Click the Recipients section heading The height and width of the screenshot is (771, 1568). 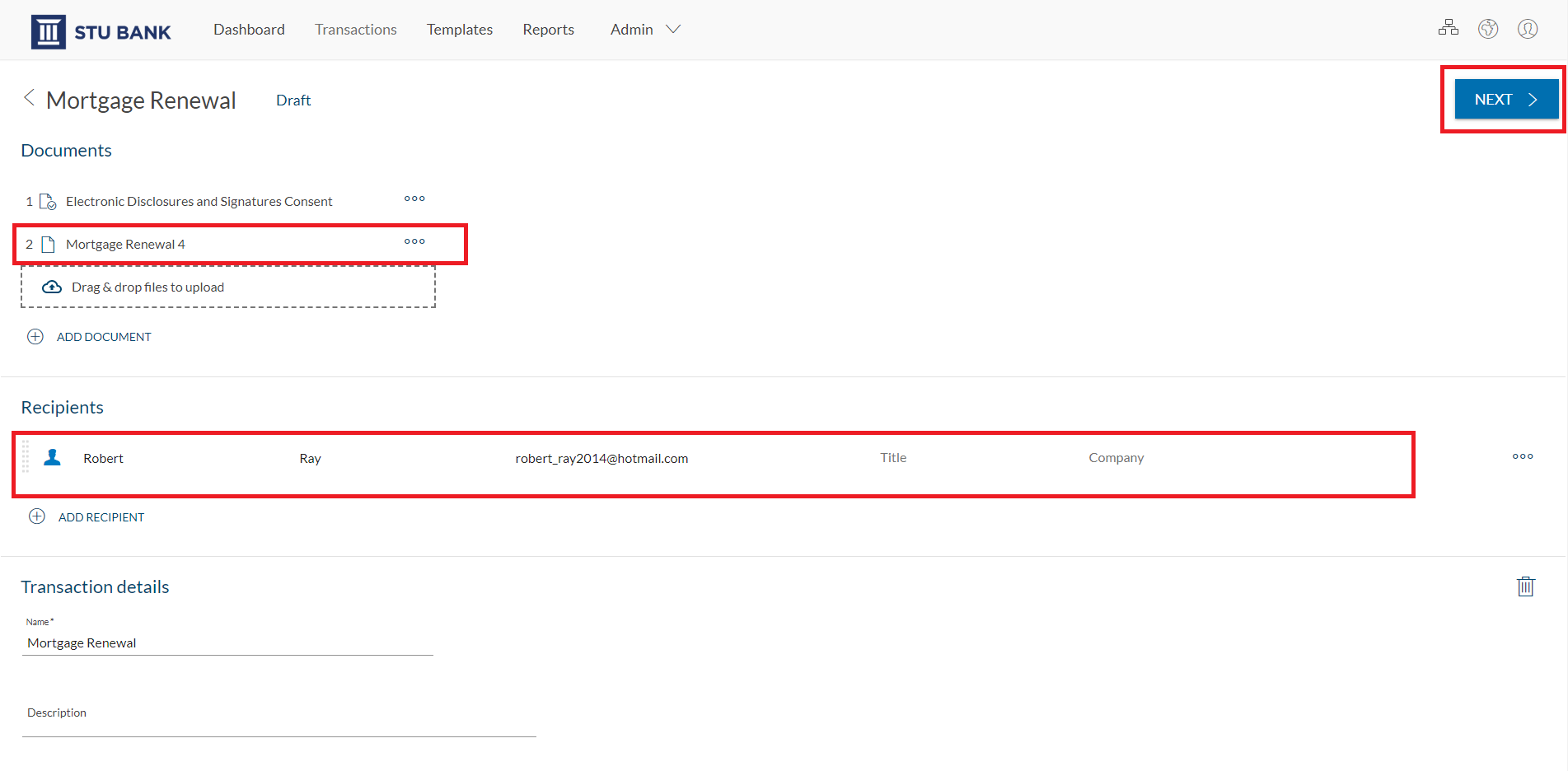[63, 408]
